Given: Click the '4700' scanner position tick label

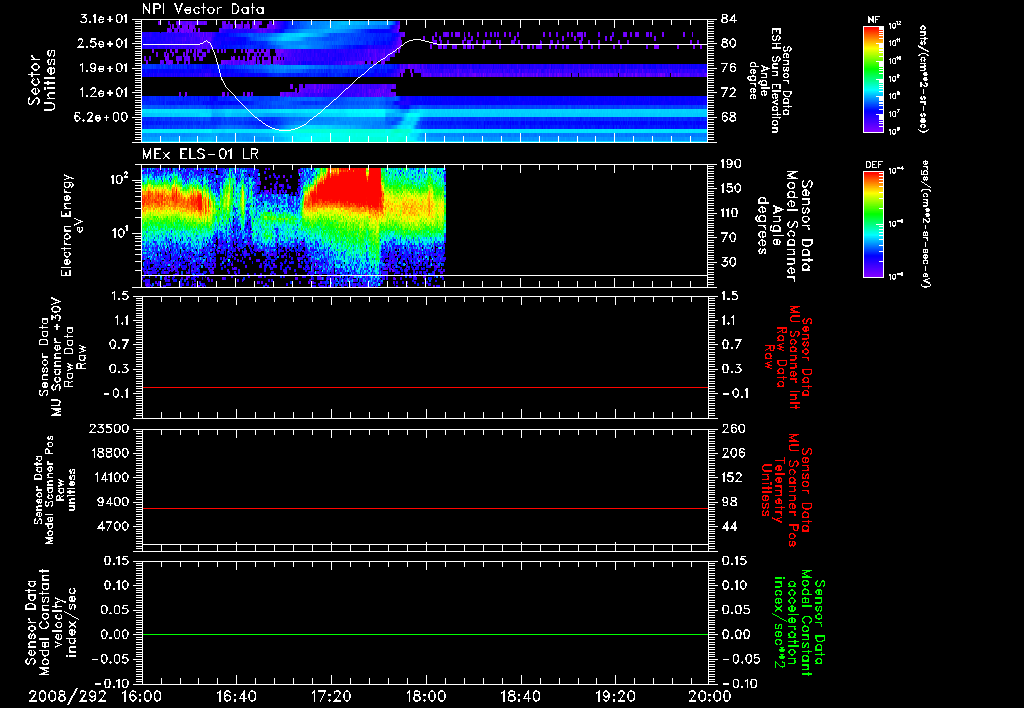Looking at the screenshot, I should pyautogui.click(x=112, y=526).
